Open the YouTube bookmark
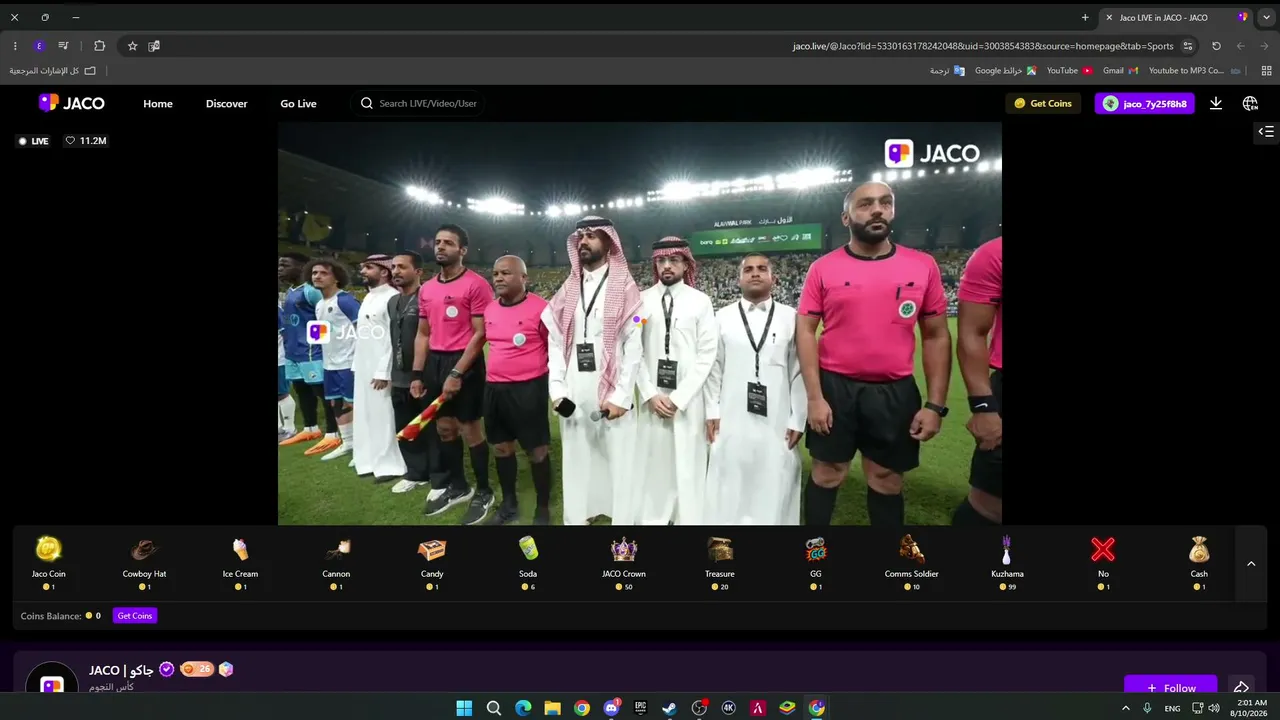 point(1069,71)
